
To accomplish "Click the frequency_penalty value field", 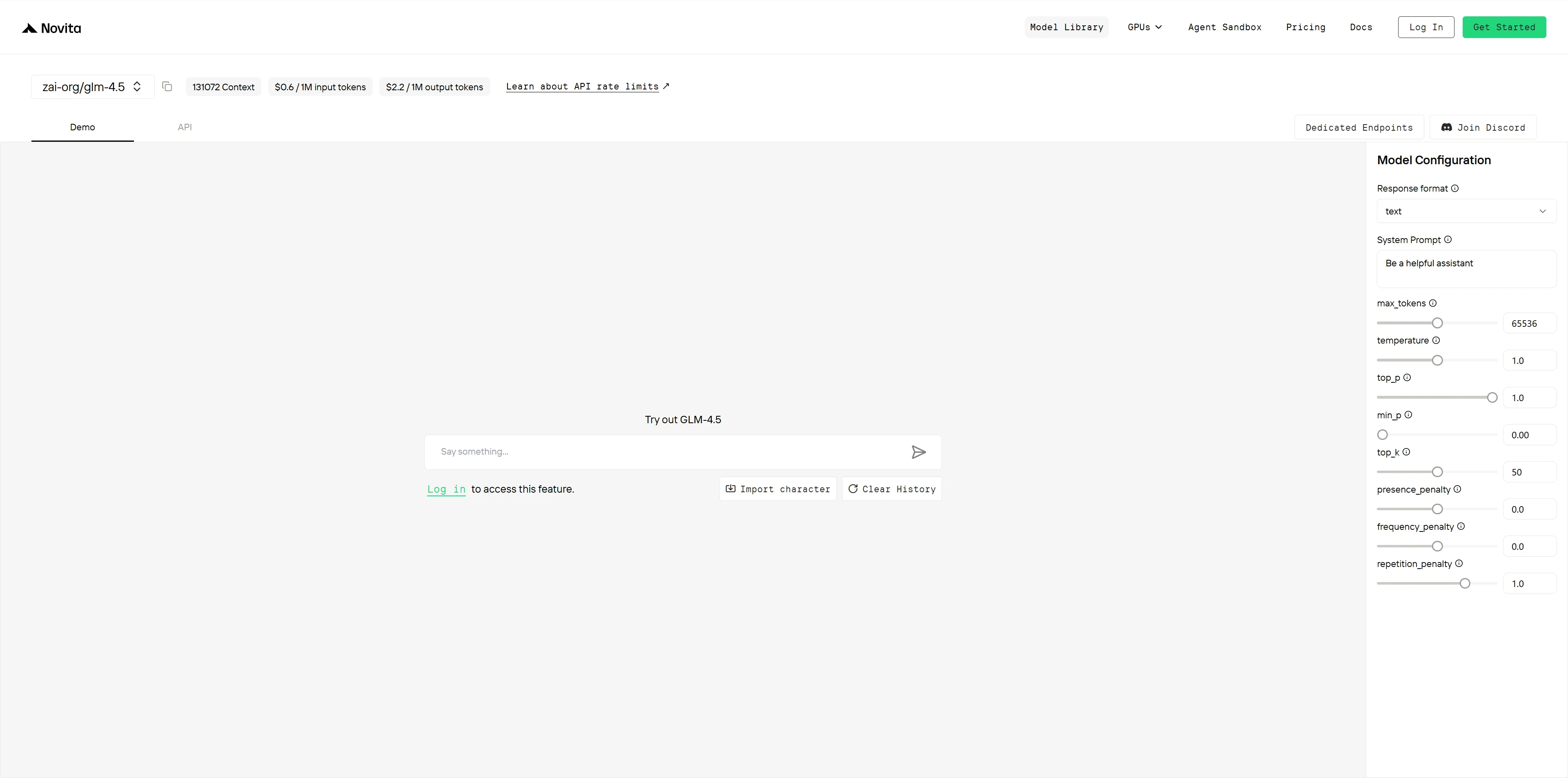I will click(1529, 546).
